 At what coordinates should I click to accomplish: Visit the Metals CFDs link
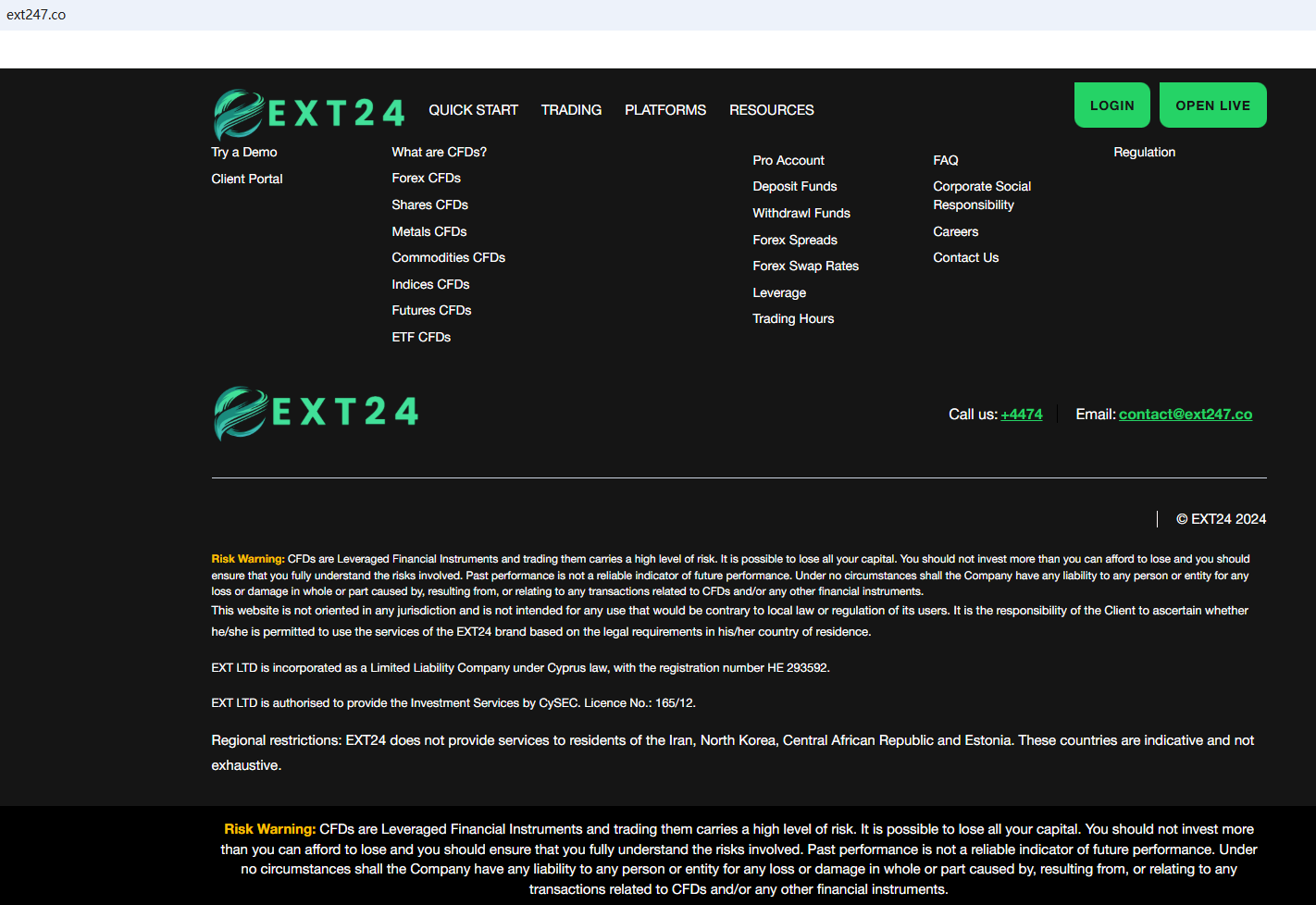tap(429, 231)
